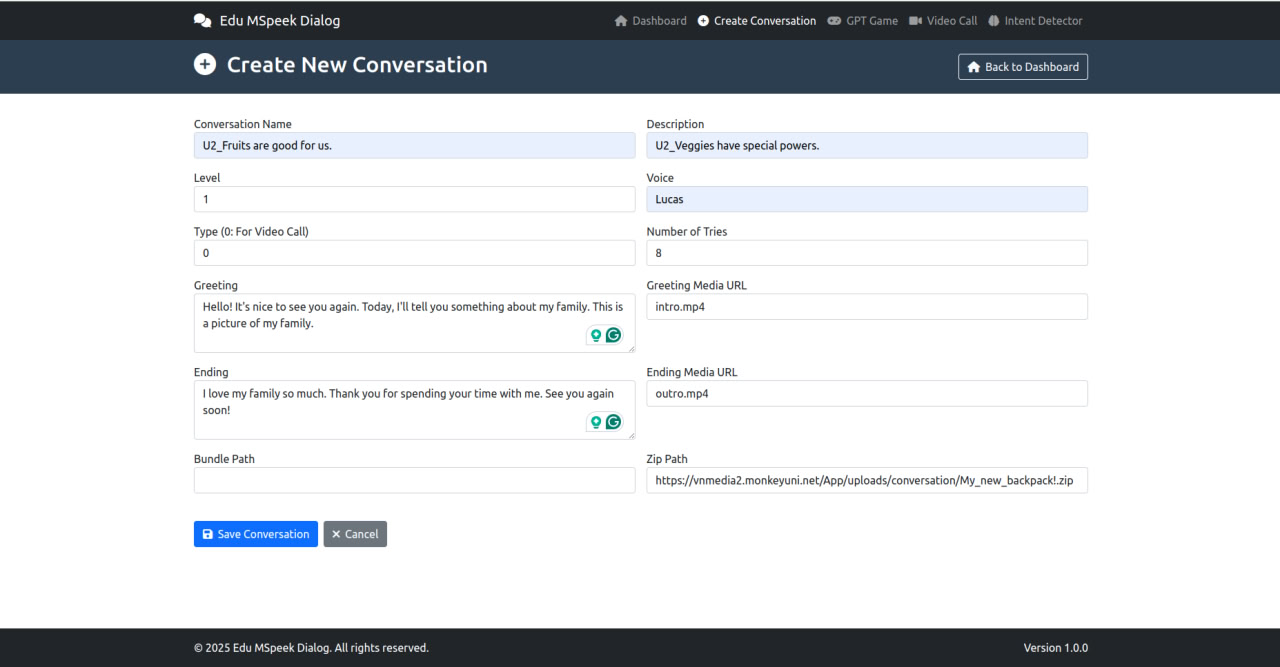Click the Type input showing 0
Image resolution: width=1280 pixels, height=667 pixels.
(414, 253)
